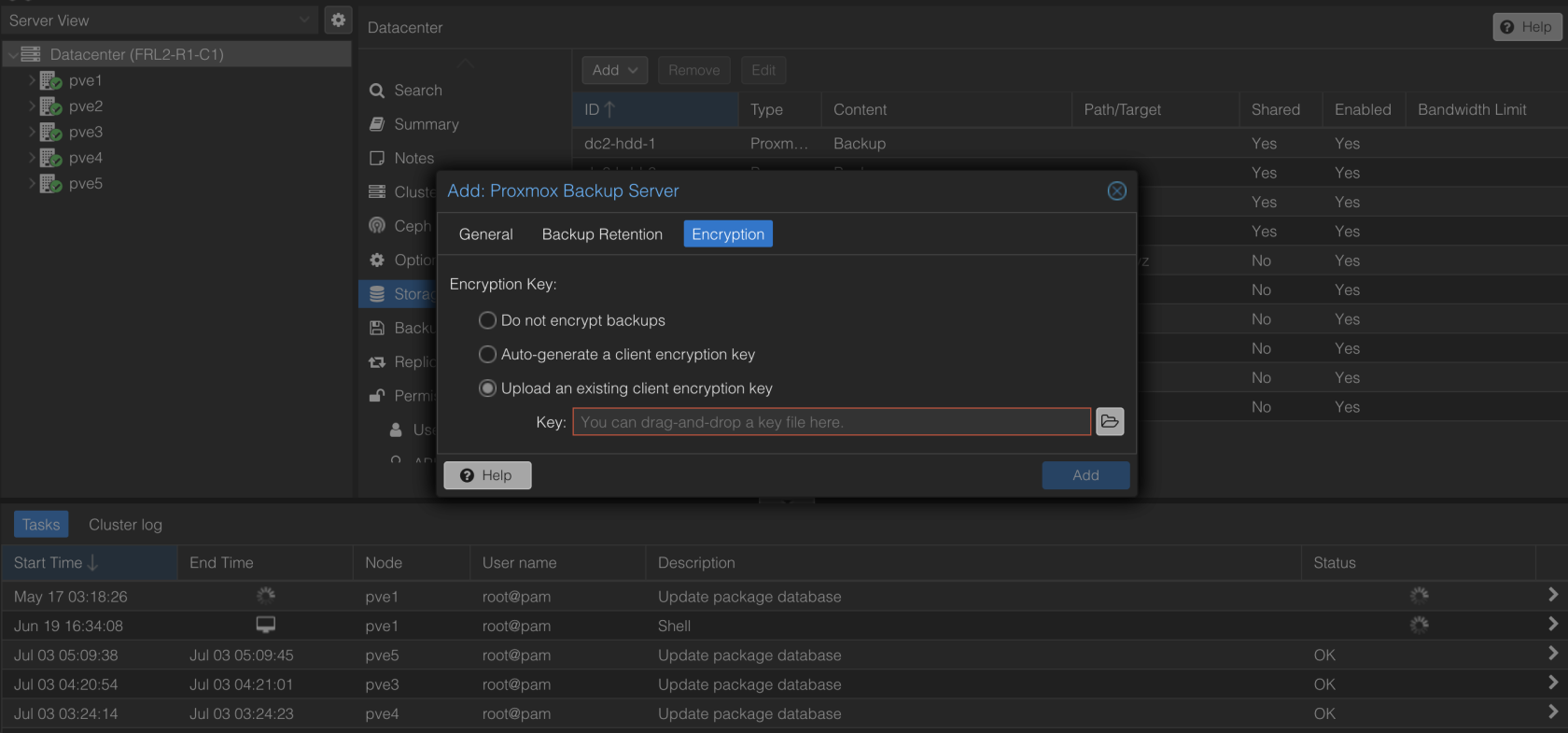The image size is (1568, 733).
Task: Expand the pve5 tree node
Action: tap(32, 183)
